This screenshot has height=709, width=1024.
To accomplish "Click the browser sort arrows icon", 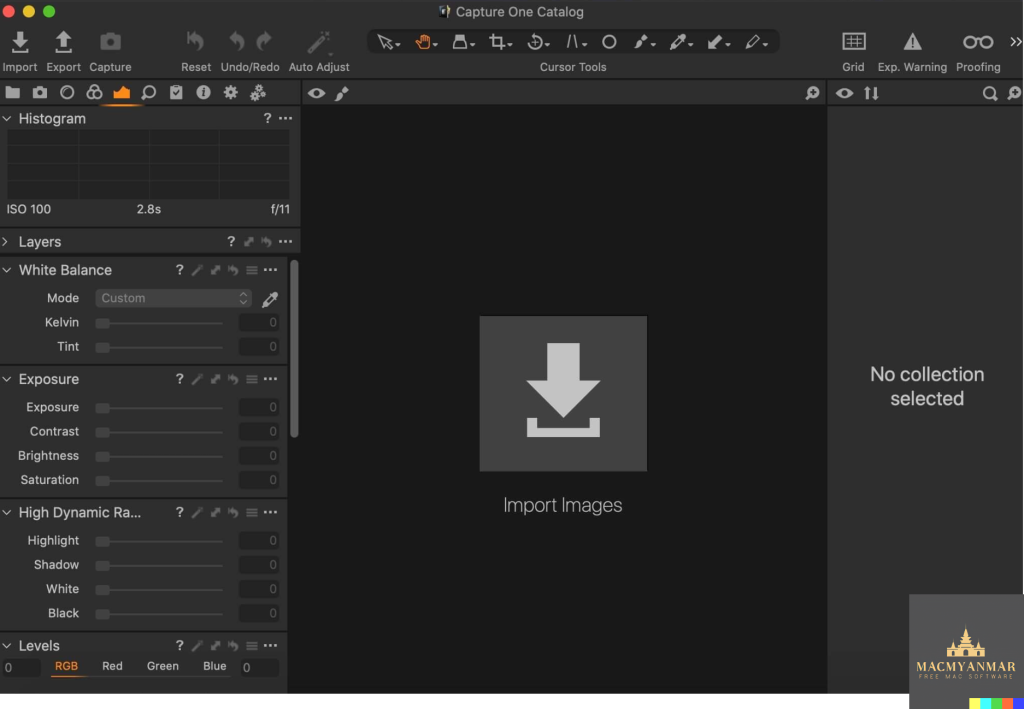I will pyautogui.click(x=871, y=93).
